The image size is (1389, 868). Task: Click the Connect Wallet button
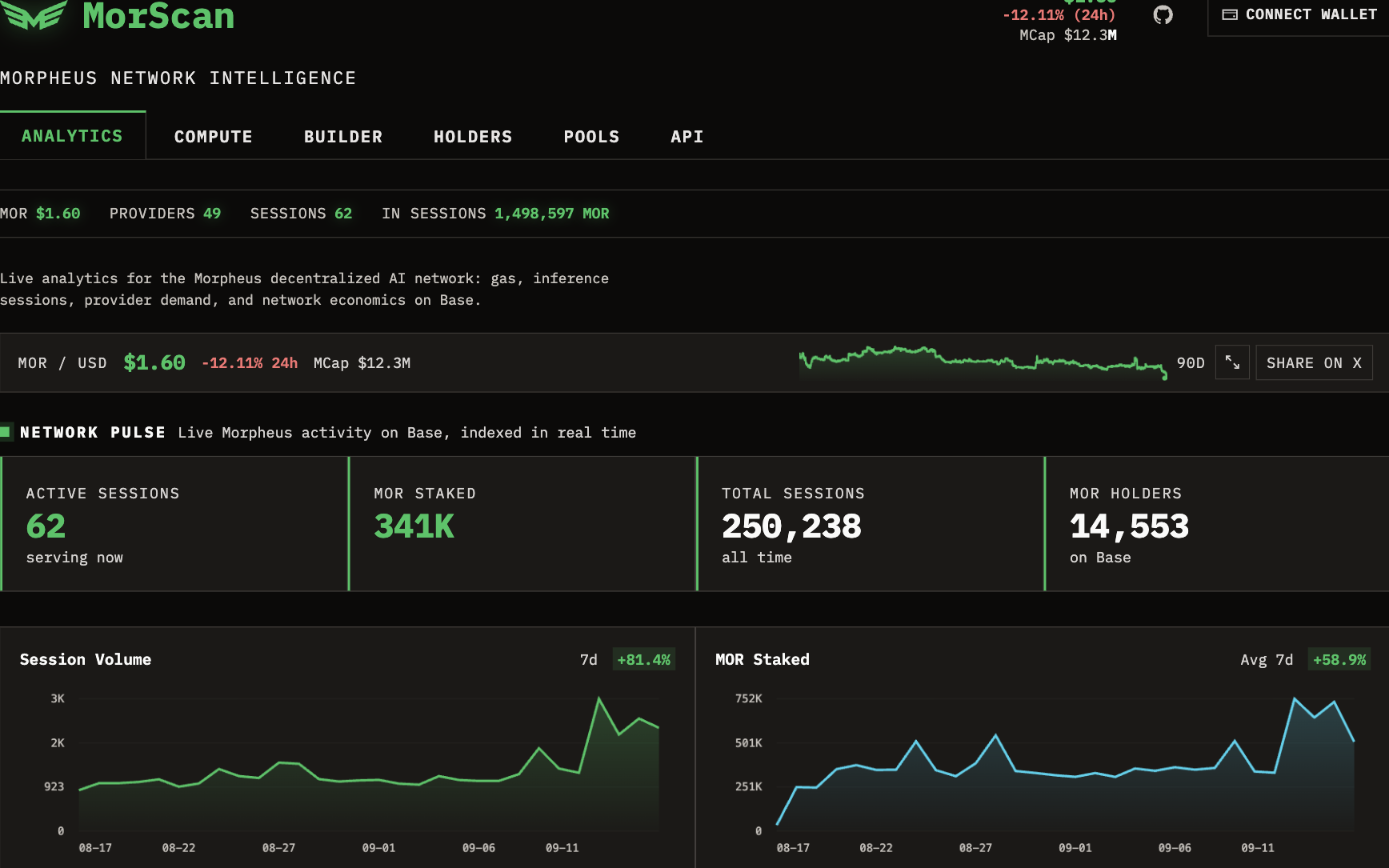[x=1298, y=16]
